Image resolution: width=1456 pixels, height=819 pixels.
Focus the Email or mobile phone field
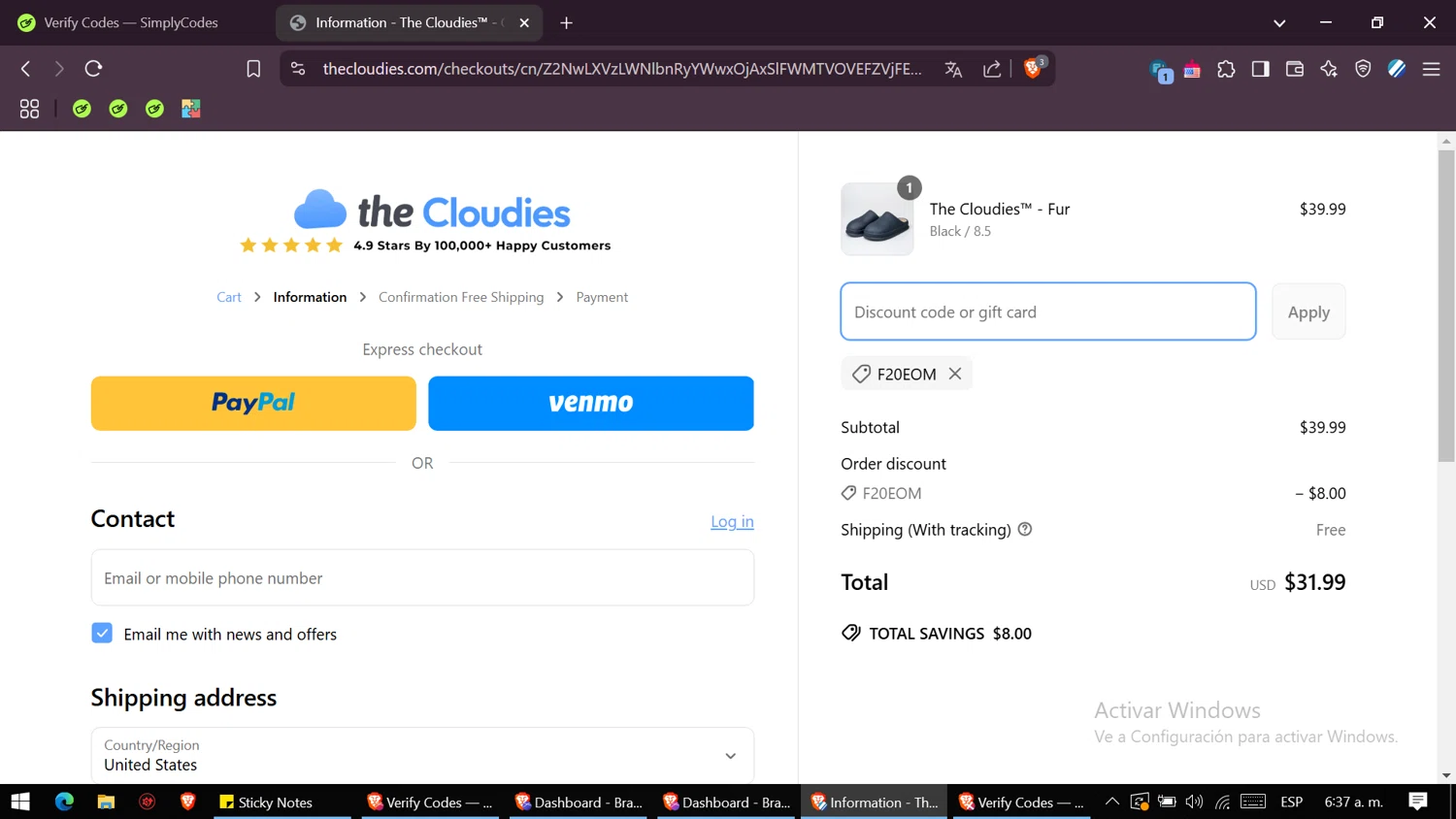tap(422, 577)
